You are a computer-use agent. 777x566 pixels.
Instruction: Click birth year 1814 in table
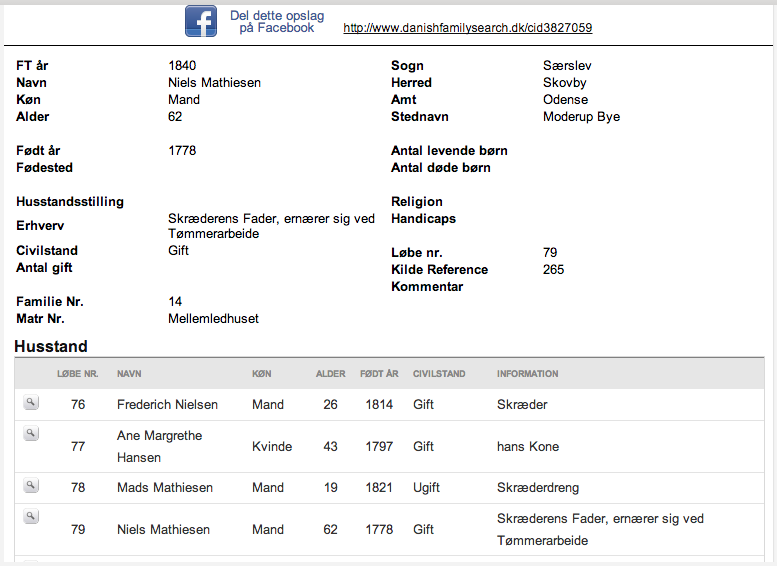pos(379,404)
